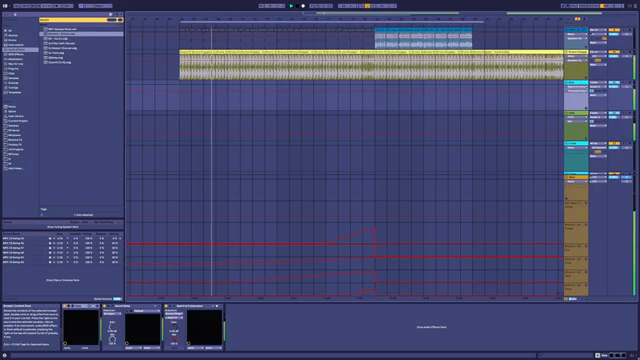Open Mixer automation chooser of drums track
Screen dimensions: 640x360
[x=576, y=56]
